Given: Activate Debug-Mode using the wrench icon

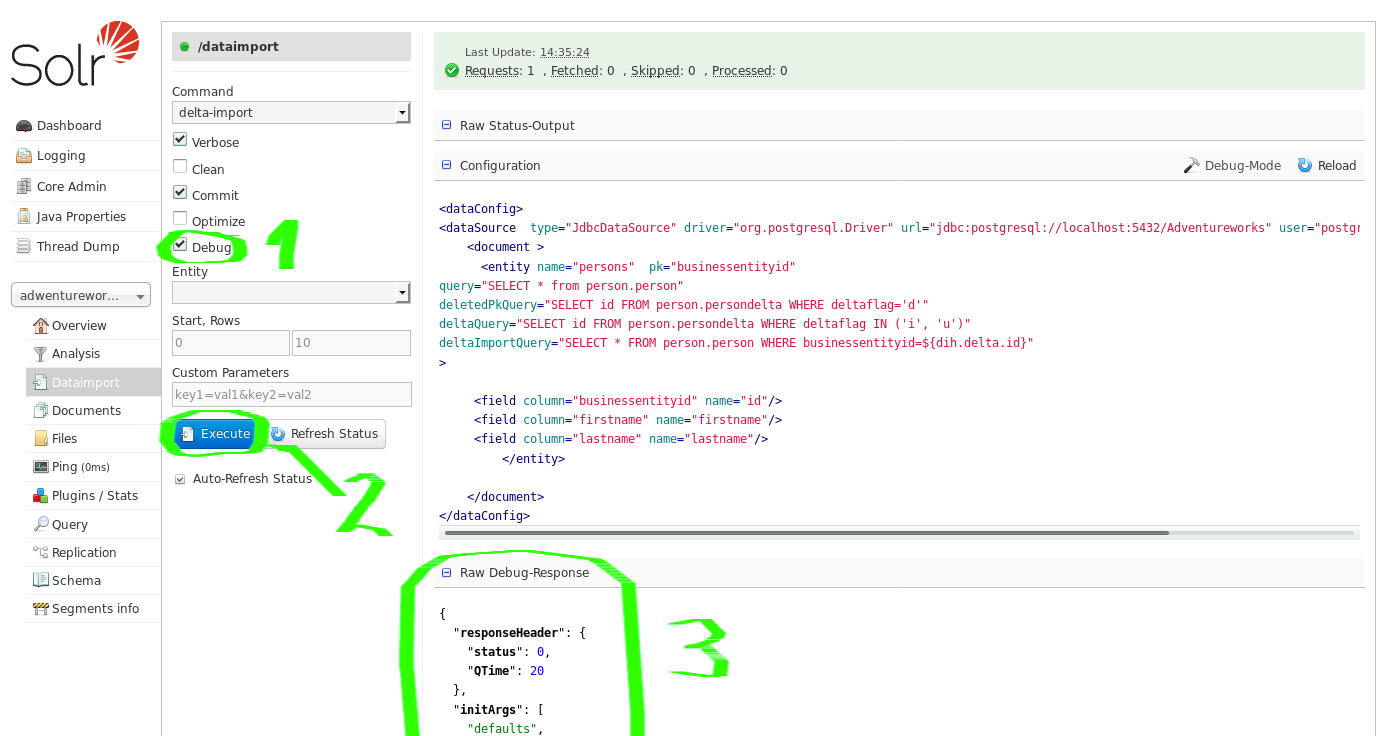Looking at the screenshot, I should point(1193,165).
